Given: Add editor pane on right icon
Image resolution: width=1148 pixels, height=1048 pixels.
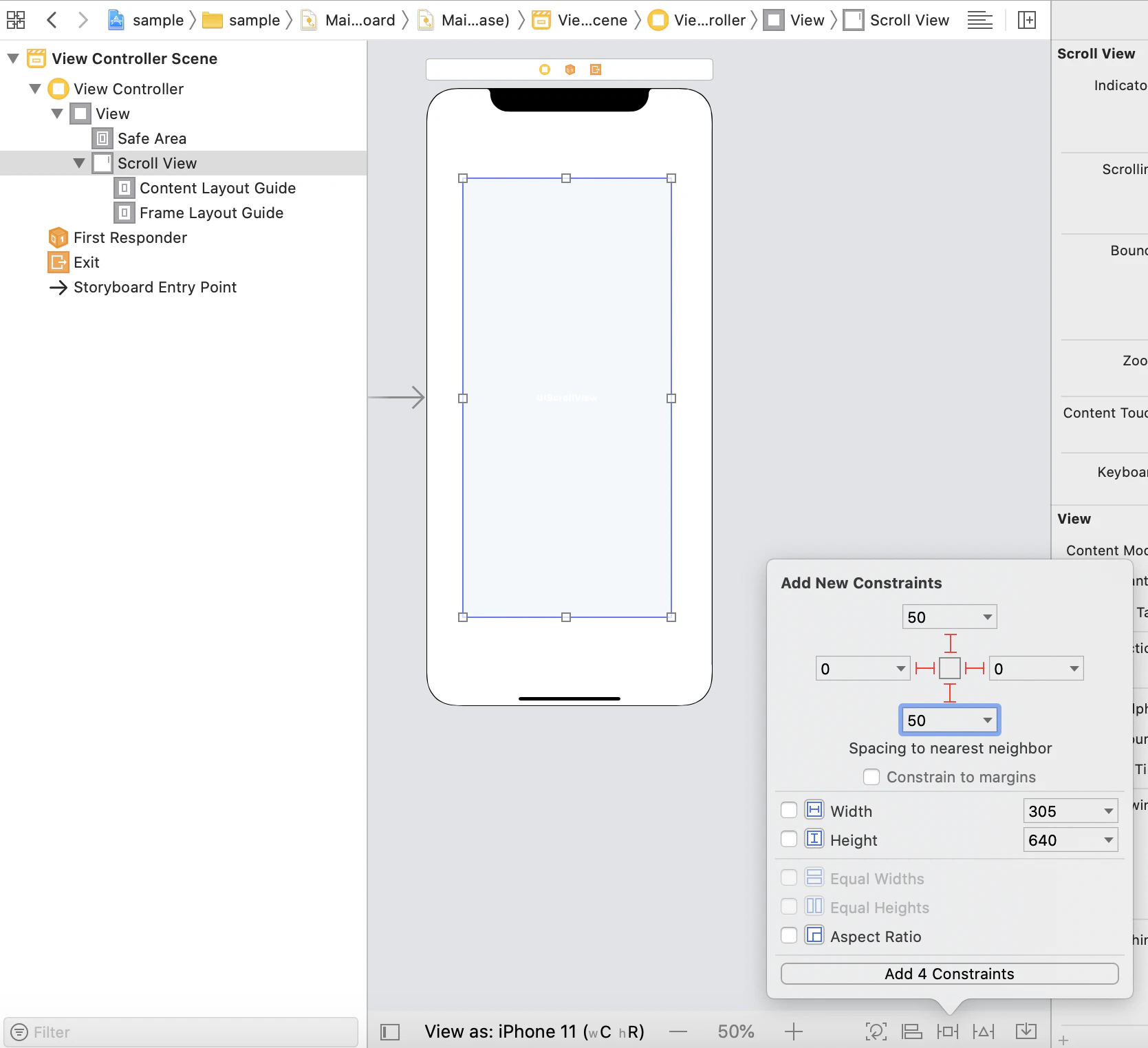Looking at the screenshot, I should point(1027,20).
